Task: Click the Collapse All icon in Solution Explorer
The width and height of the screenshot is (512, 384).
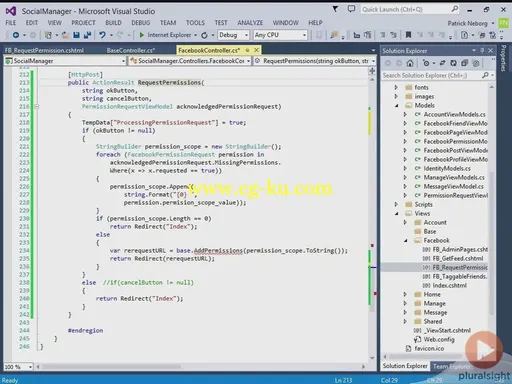Action: (464, 63)
